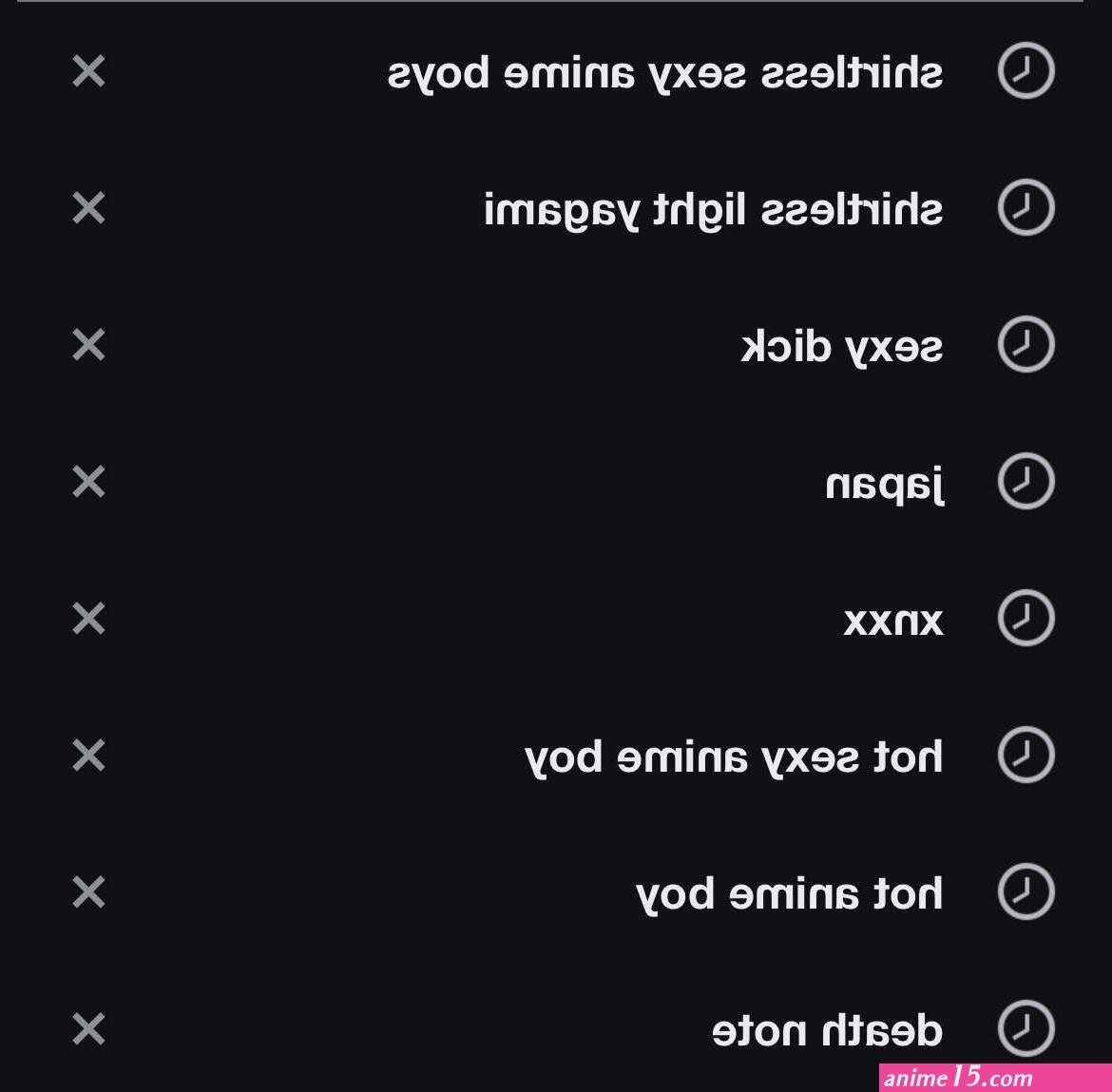Remove 'hot anime boy' history entry

point(88,891)
